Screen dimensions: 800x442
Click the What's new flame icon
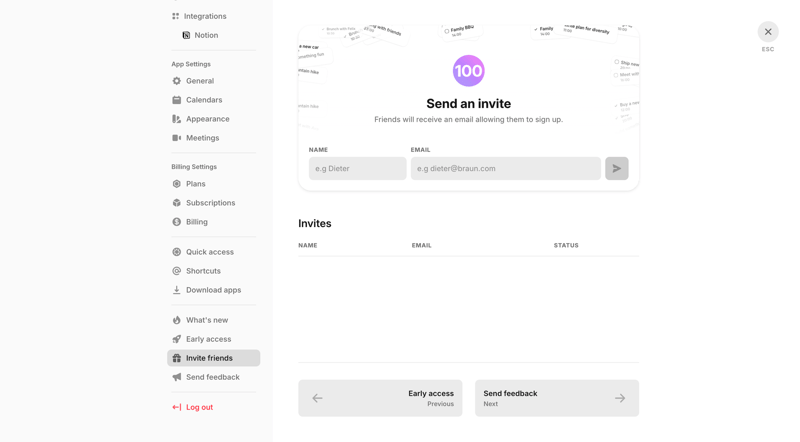pyautogui.click(x=177, y=320)
